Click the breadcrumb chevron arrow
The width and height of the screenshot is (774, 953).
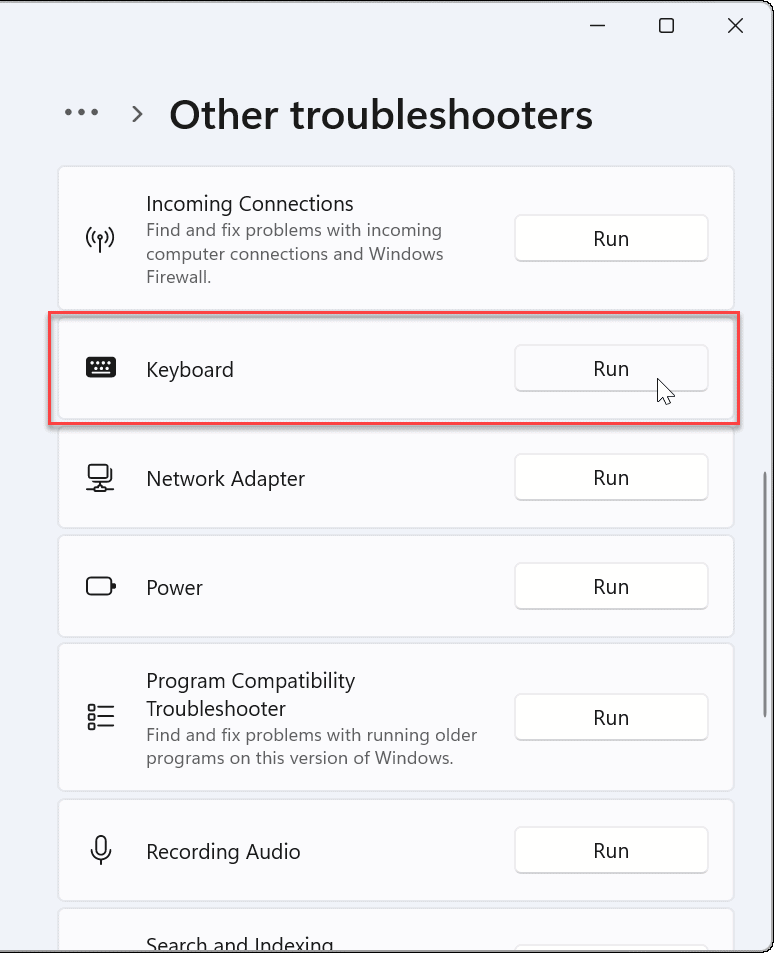point(138,114)
